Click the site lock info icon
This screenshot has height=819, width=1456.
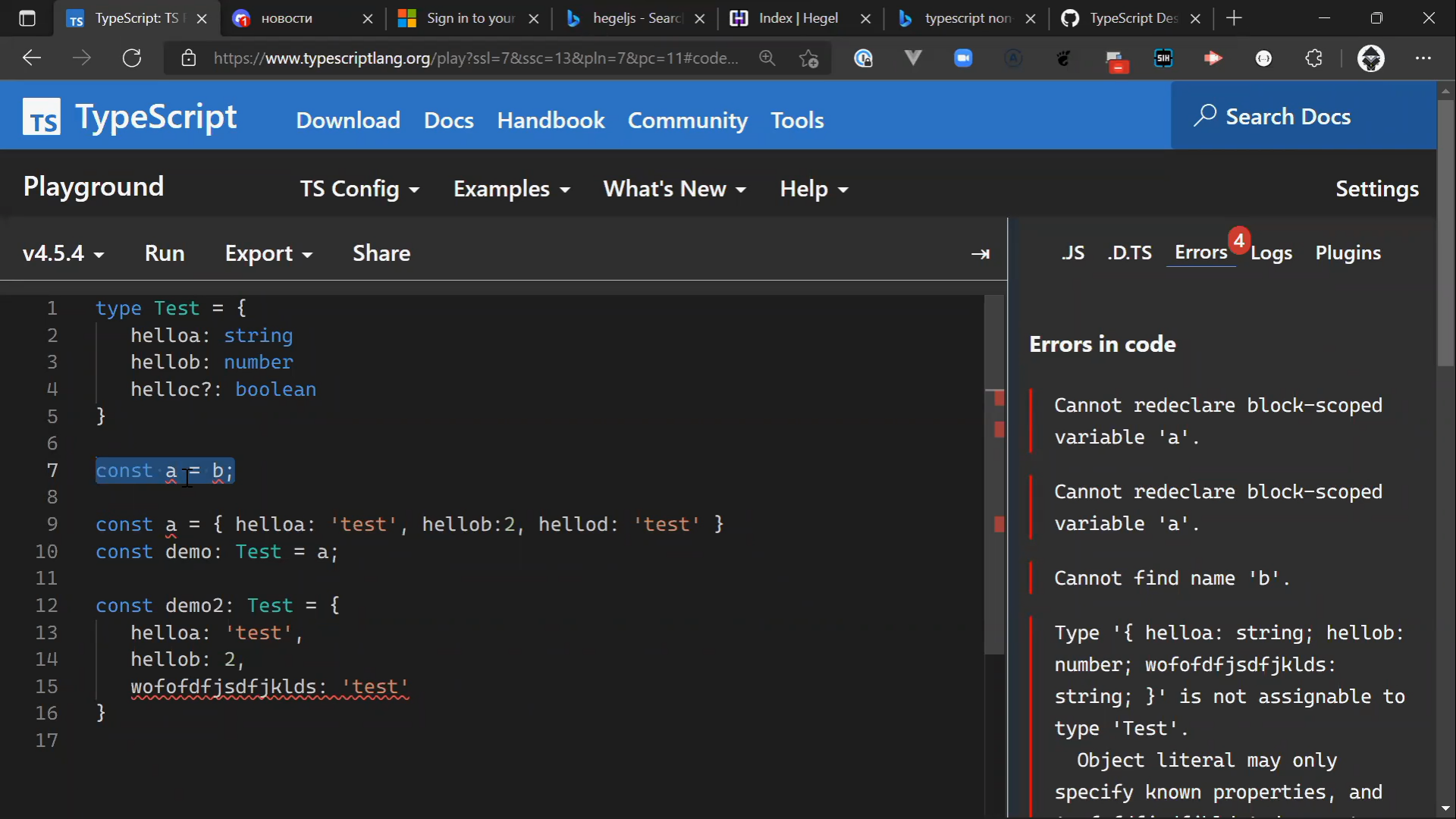pos(189,58)
